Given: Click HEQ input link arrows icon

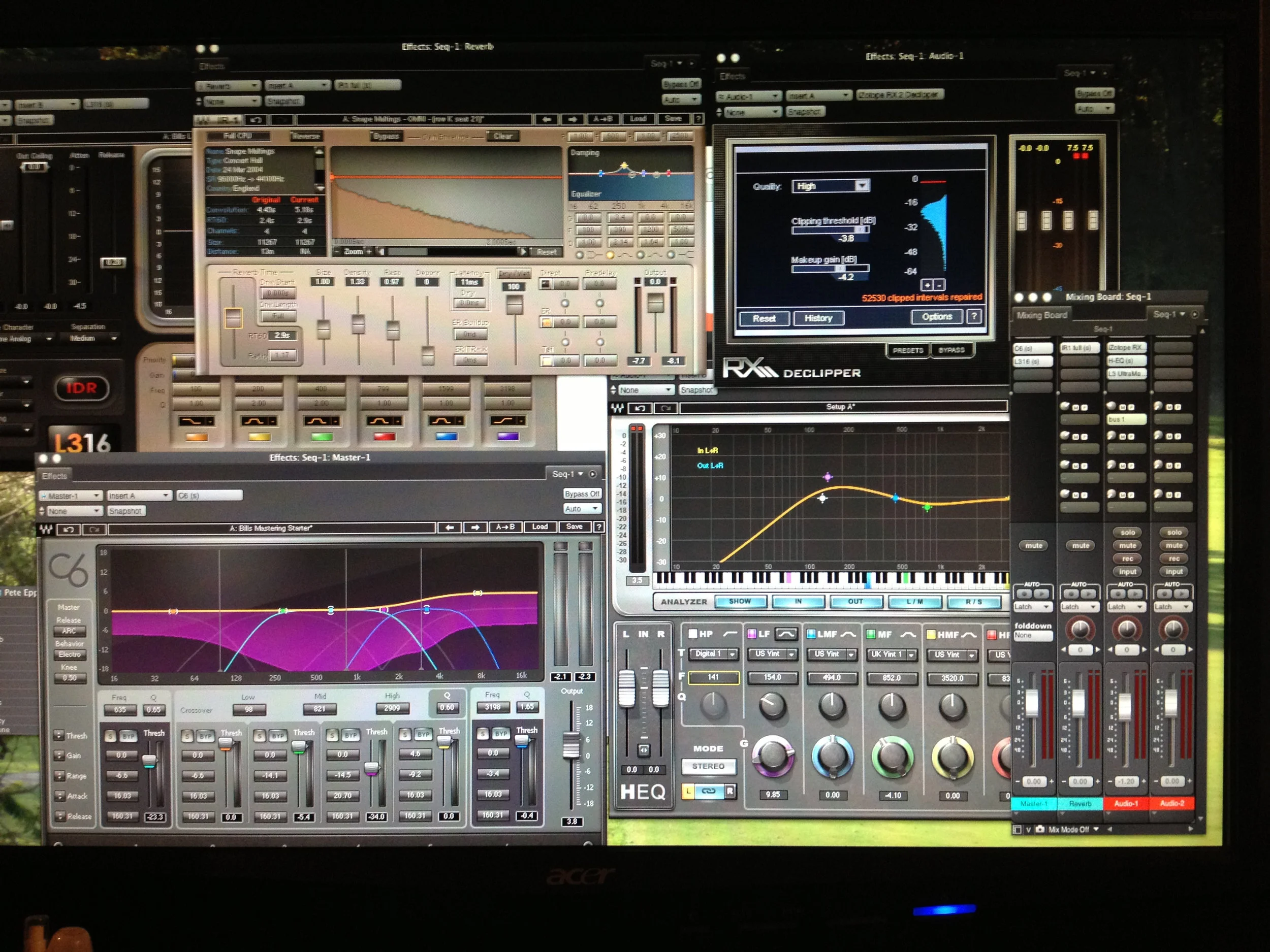Looking at the screenshot, I should click(644, 750).
